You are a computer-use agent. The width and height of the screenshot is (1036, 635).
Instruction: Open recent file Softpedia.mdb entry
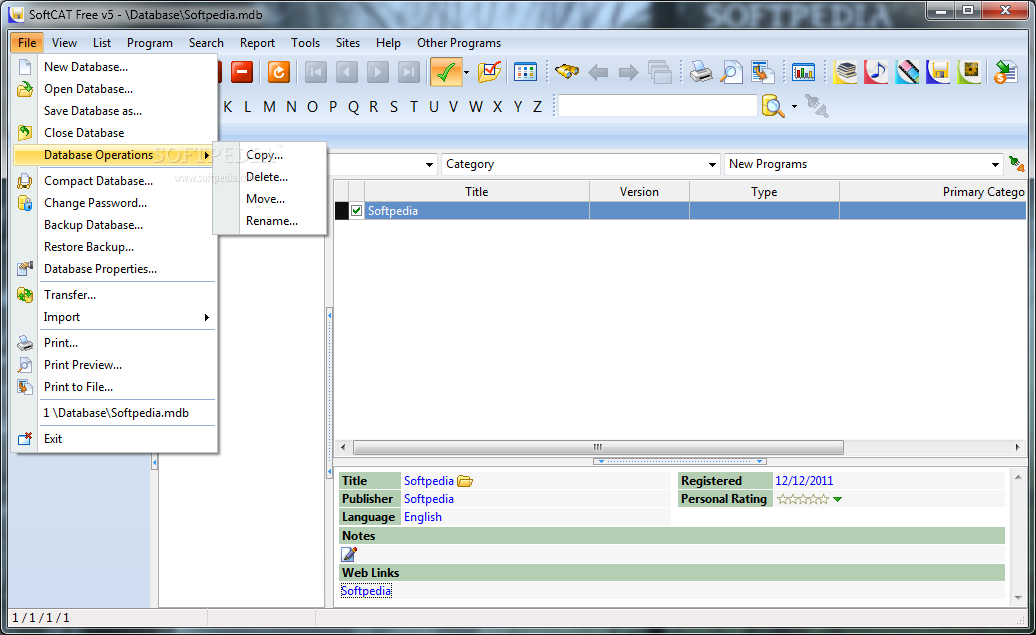pyautogui.click(x=115, y=413)
